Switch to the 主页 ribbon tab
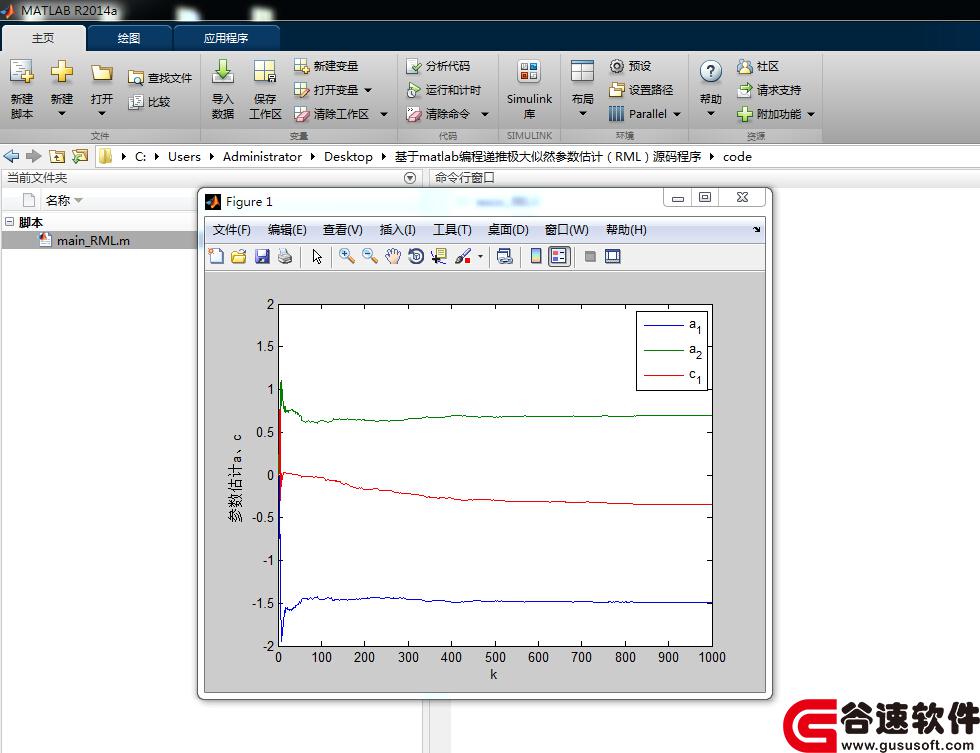This screenshot has height=753, width=980. click(x=43, y=38)
